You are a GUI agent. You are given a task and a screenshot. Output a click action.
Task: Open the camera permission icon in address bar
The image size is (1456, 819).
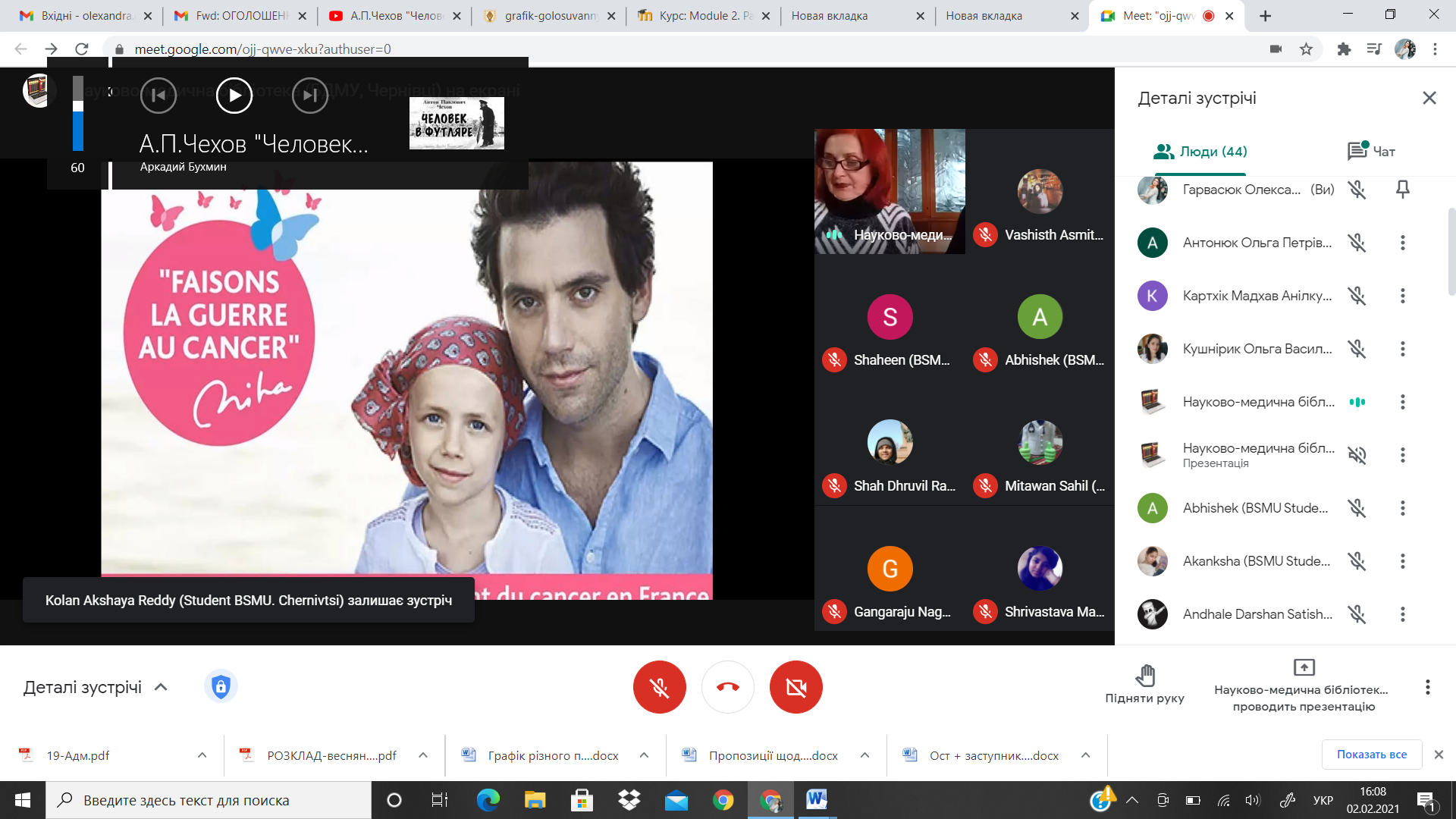pos(1276,49)
